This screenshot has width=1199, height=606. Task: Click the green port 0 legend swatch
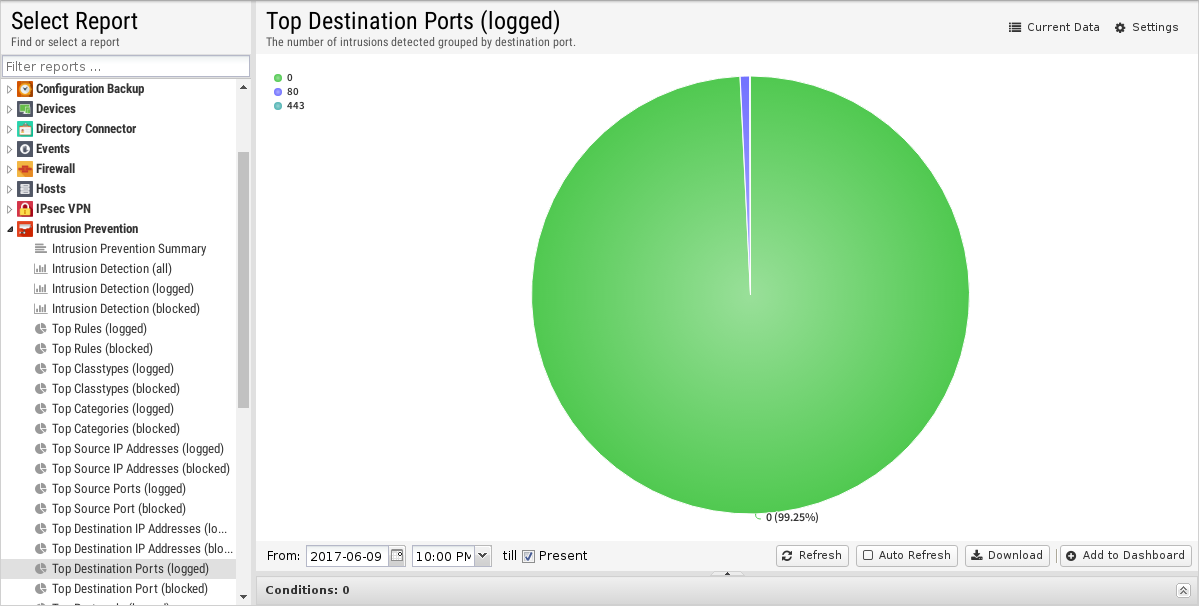click(x=278, y=78)
